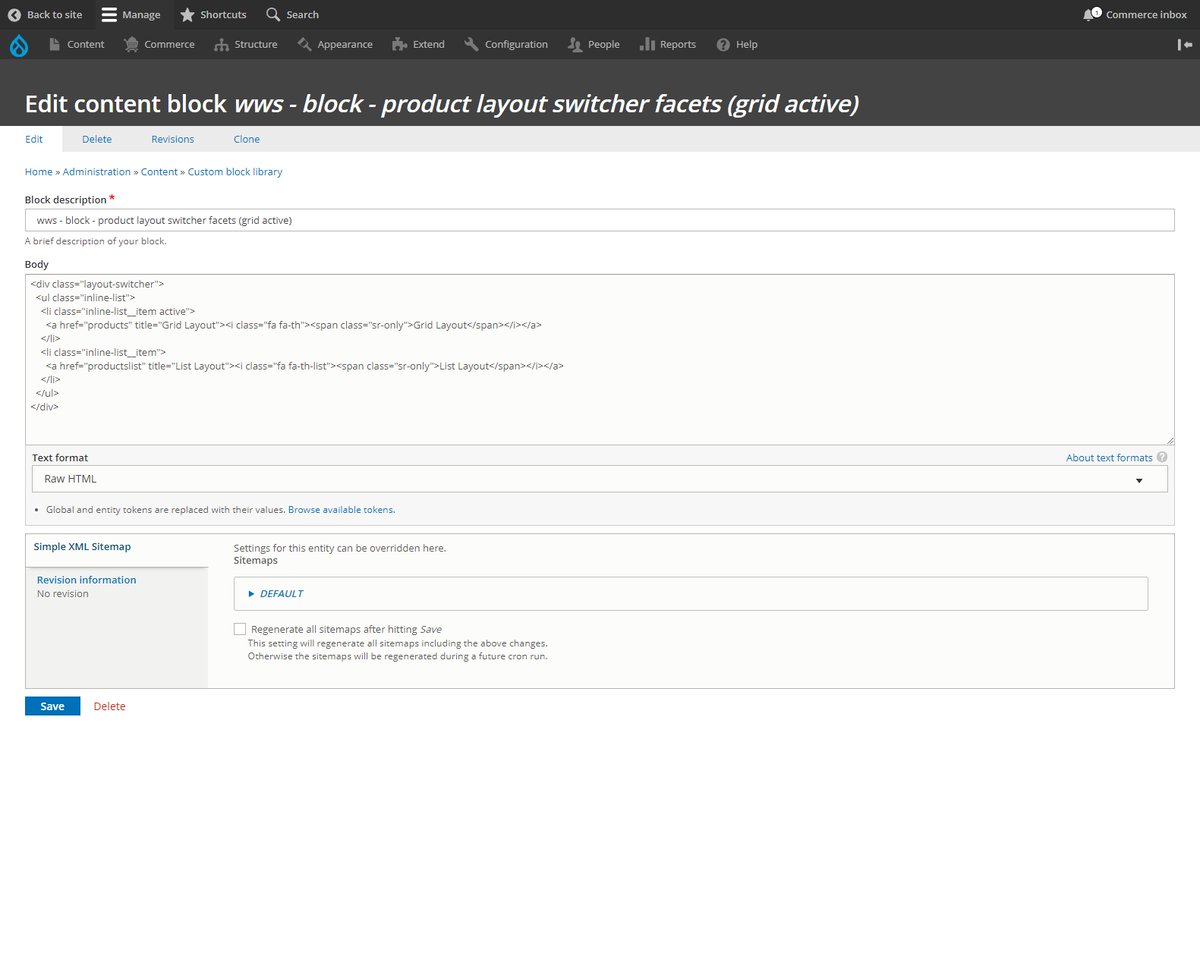Open the Raw HTML text format dropdown

(600, 479)
